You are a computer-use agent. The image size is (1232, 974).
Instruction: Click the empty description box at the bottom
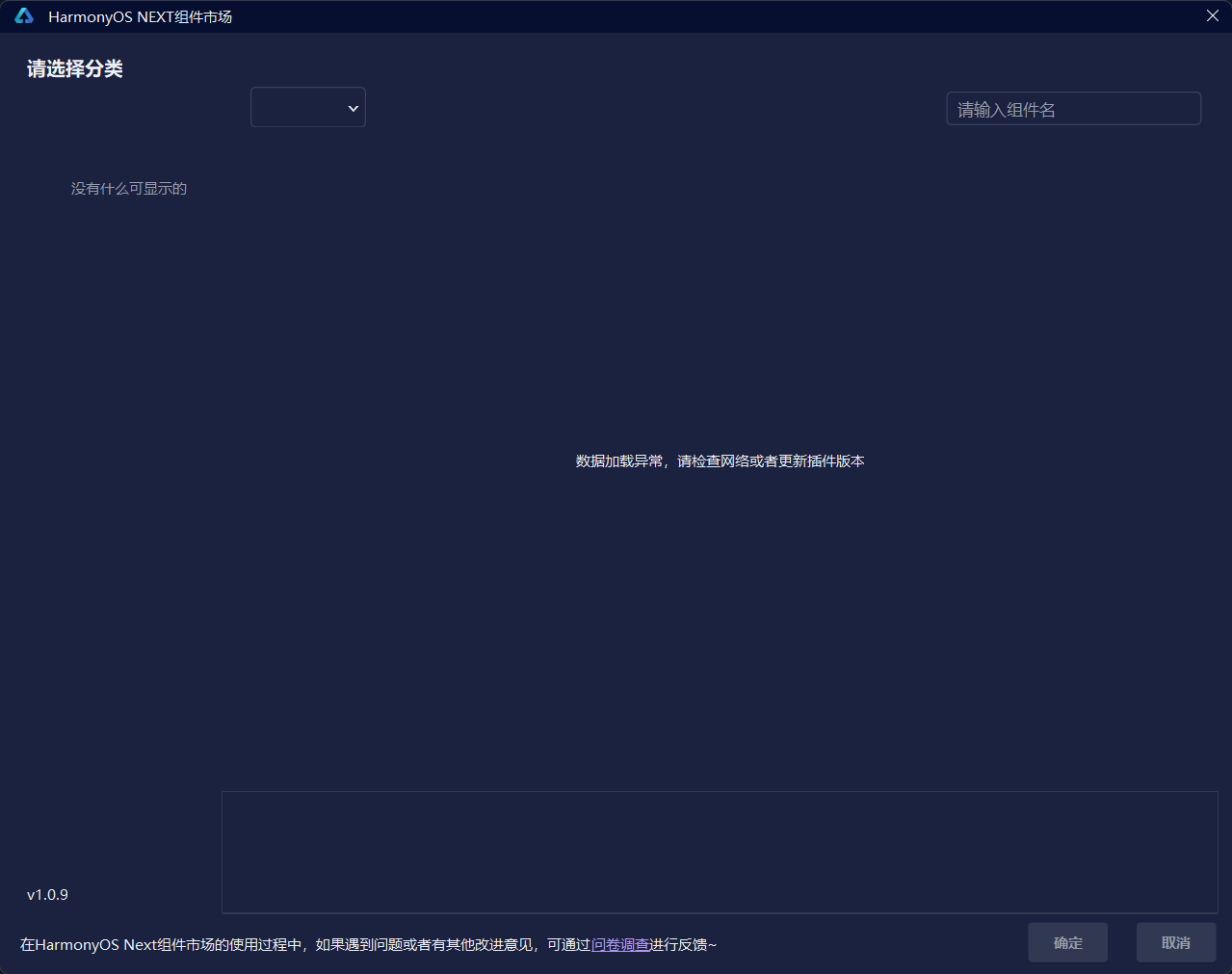(720, 853)
